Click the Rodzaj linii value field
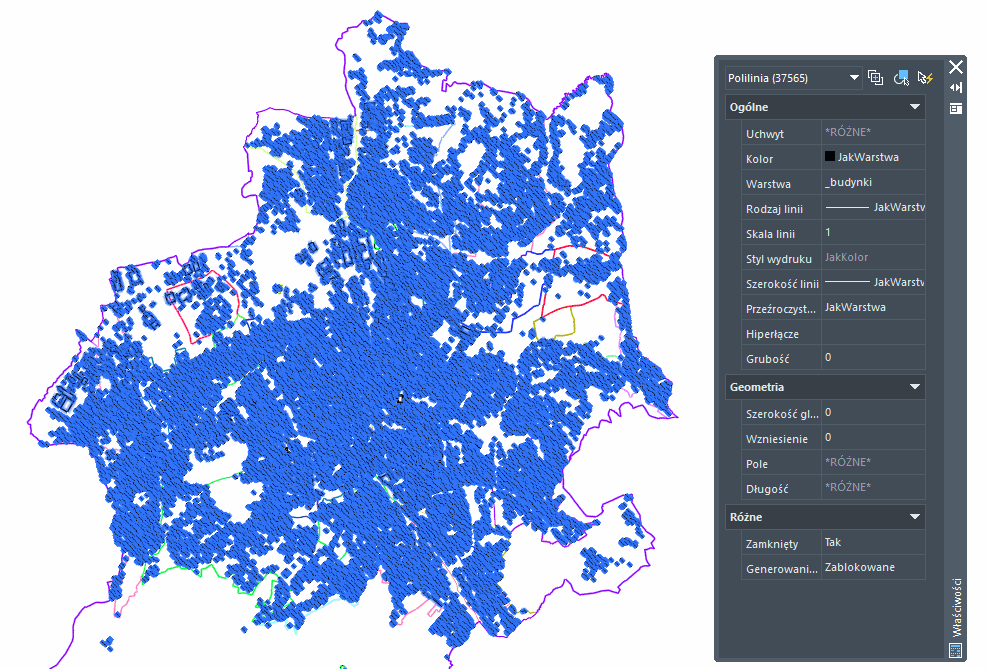Screen dimensions: 988x669 (872, 208)
